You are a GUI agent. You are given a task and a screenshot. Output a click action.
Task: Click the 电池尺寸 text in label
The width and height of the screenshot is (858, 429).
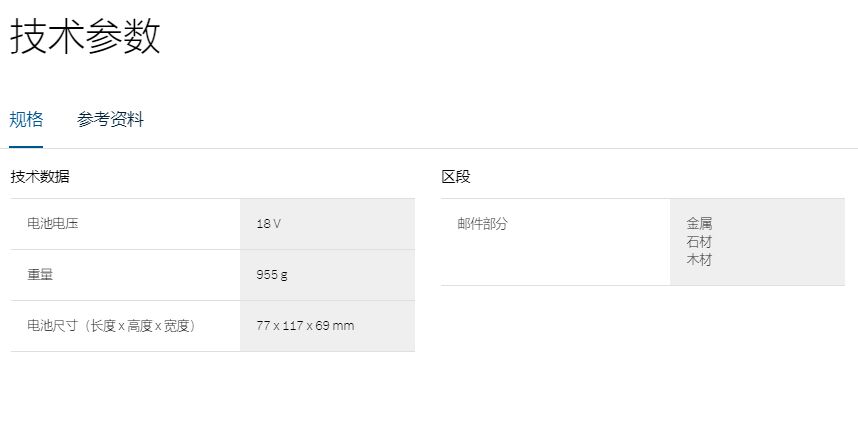point(53,326)
